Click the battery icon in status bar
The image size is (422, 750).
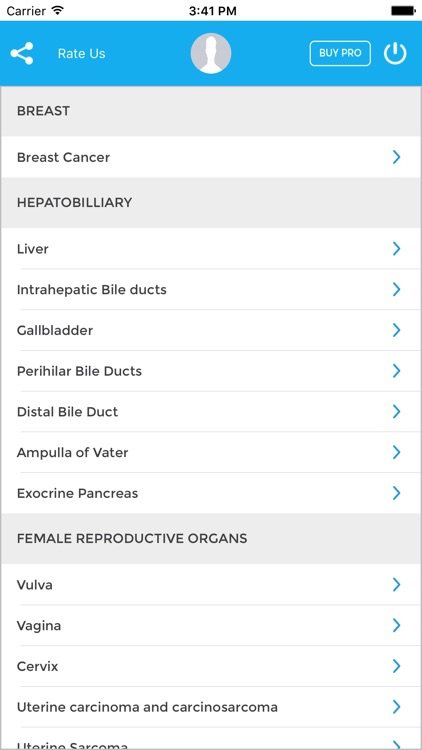pyautogui.click(x=403, y=11)
